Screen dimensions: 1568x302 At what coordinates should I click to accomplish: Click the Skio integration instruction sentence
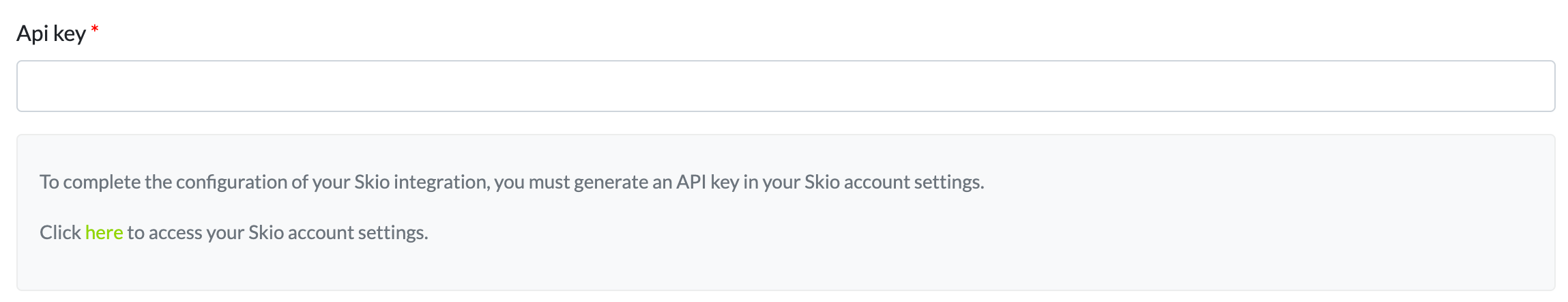point(512,182)
